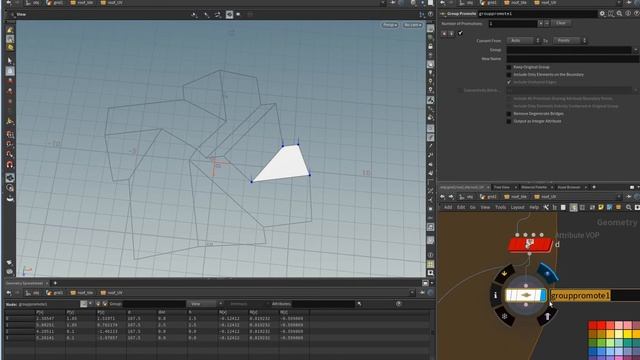640x360 pixels.
Task: Click the lock icon on viewport right toolbar
Action: 430,47
